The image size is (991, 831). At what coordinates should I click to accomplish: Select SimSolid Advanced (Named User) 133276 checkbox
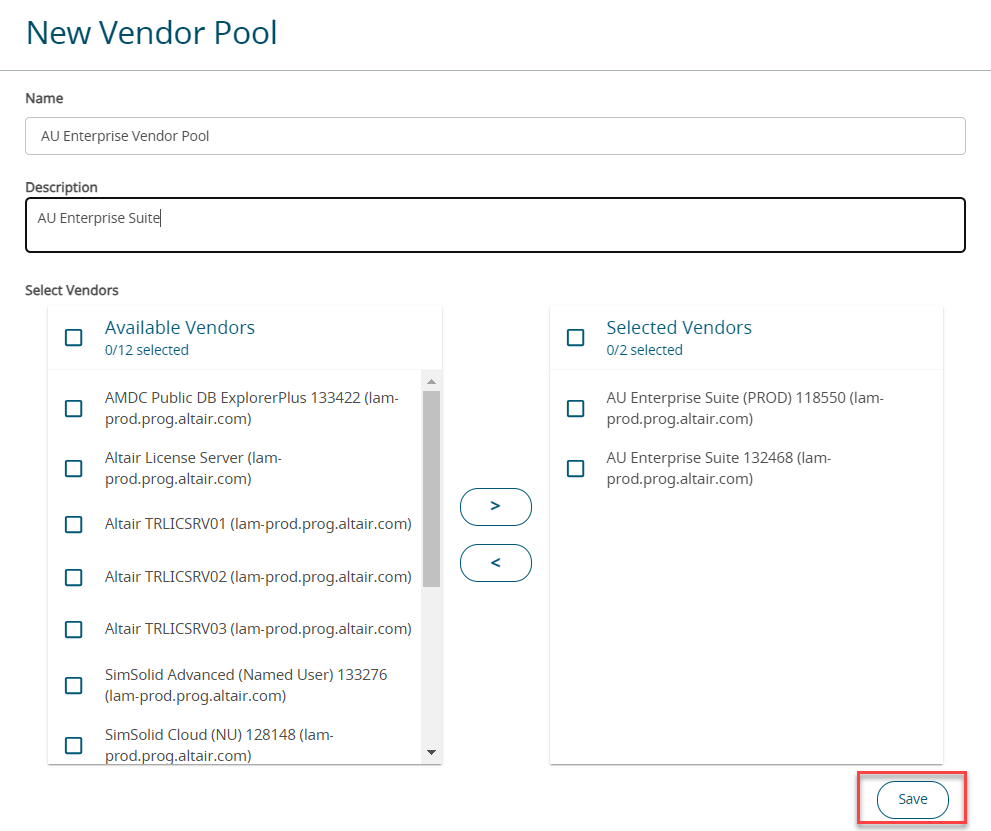(x=74, y=685)
